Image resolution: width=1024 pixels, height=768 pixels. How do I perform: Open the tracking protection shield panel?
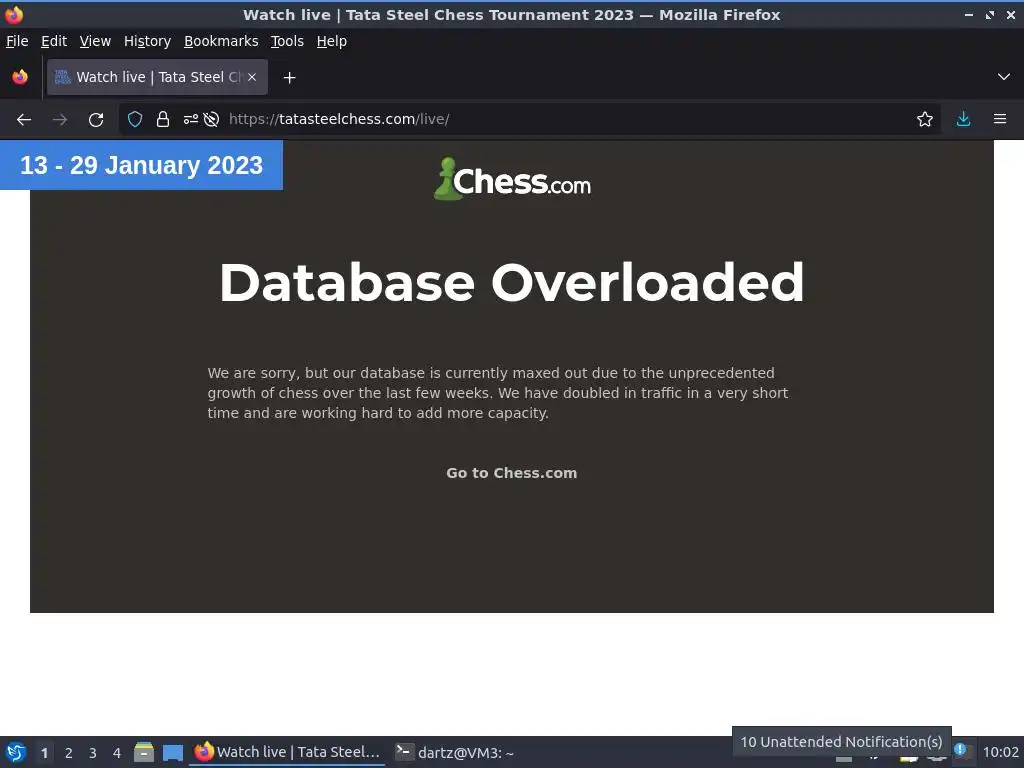click(135, 120)
